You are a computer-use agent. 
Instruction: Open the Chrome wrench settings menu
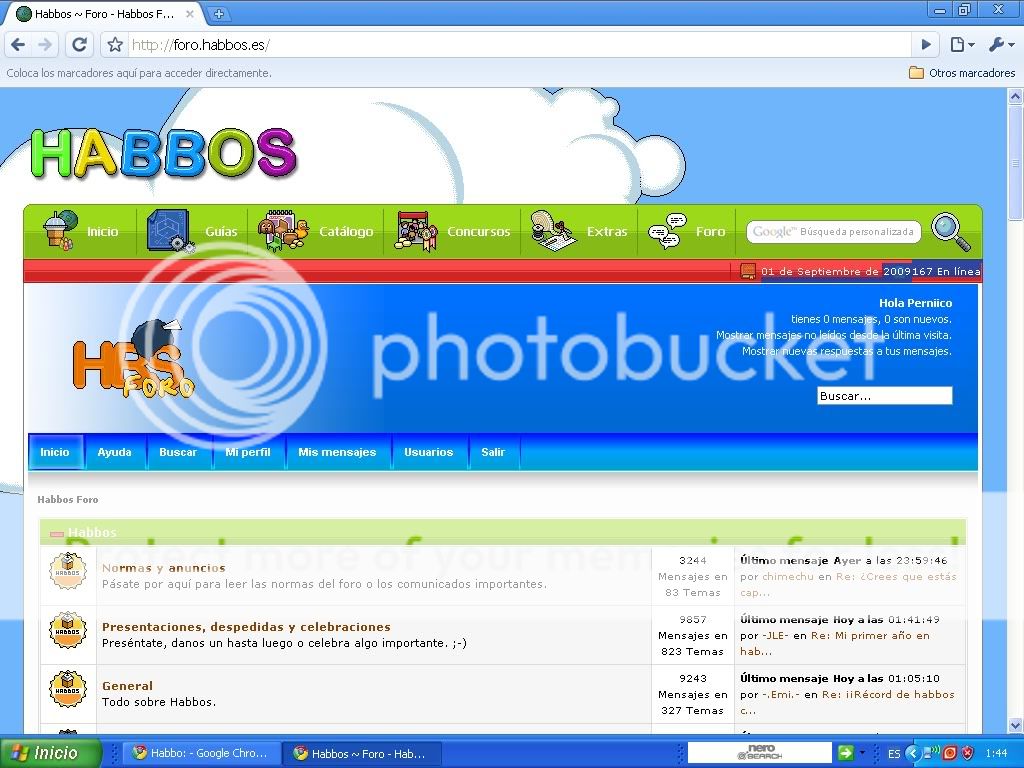point(1001,44)
